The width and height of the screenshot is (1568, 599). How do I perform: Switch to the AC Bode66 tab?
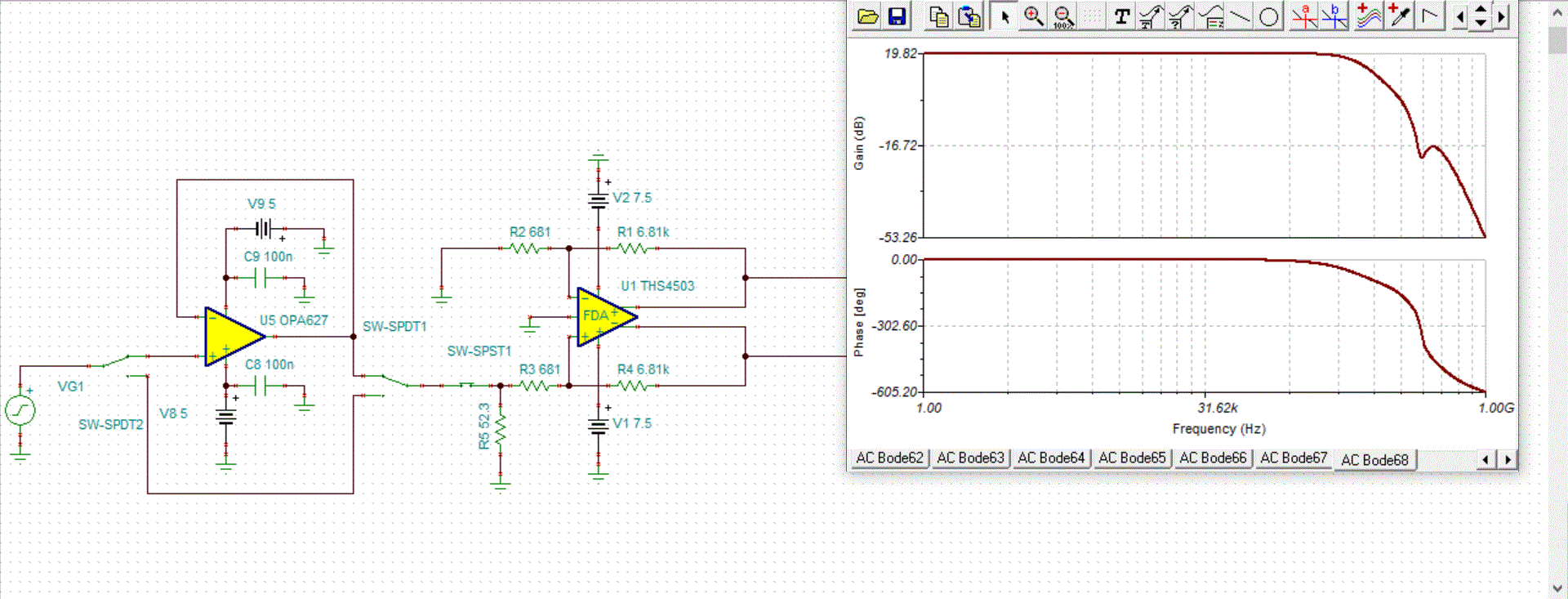(1213, 458)
